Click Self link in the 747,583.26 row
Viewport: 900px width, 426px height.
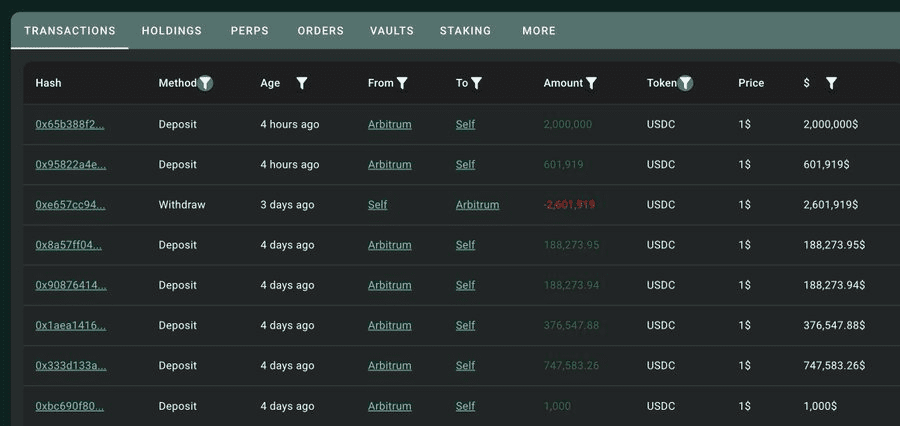[465, 366]
